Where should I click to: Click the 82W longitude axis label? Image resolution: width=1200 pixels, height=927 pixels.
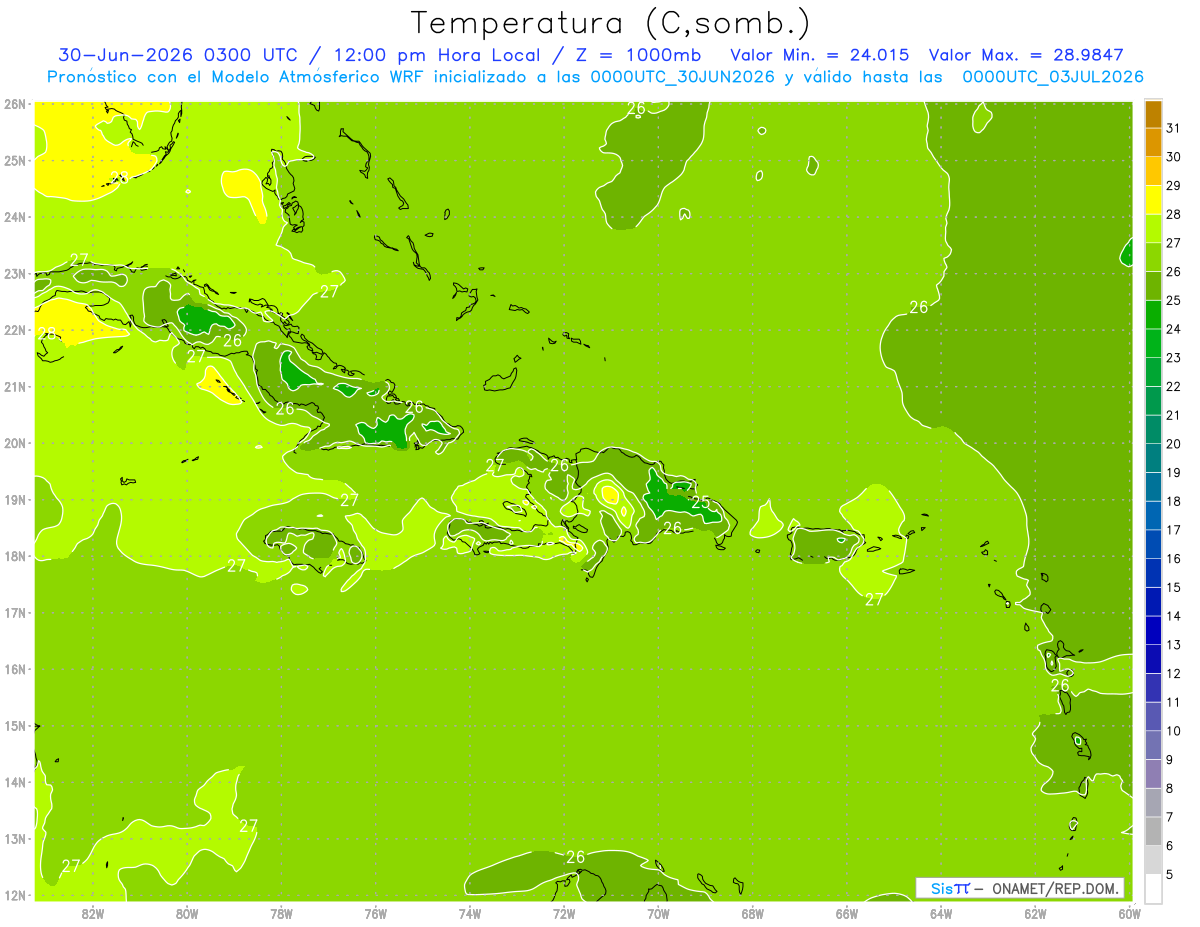point(93,912)
